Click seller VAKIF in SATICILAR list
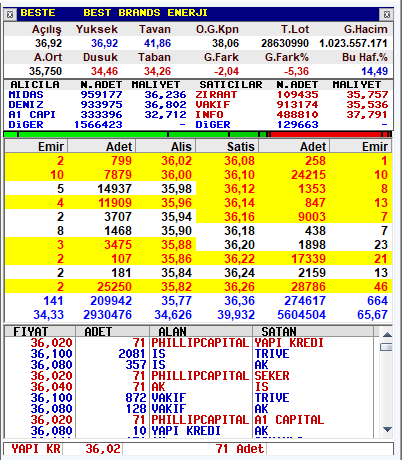402x460 pixels. (x=213, y=105)
